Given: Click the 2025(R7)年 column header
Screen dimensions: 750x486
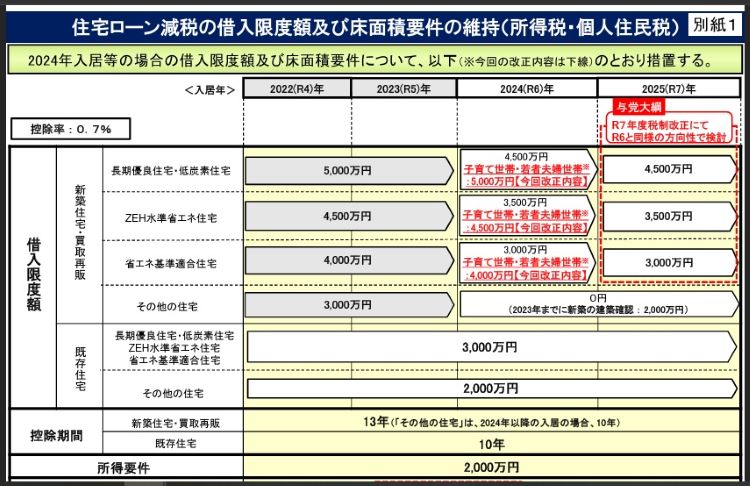Looking at the screenshot, I should click(669, 89).
